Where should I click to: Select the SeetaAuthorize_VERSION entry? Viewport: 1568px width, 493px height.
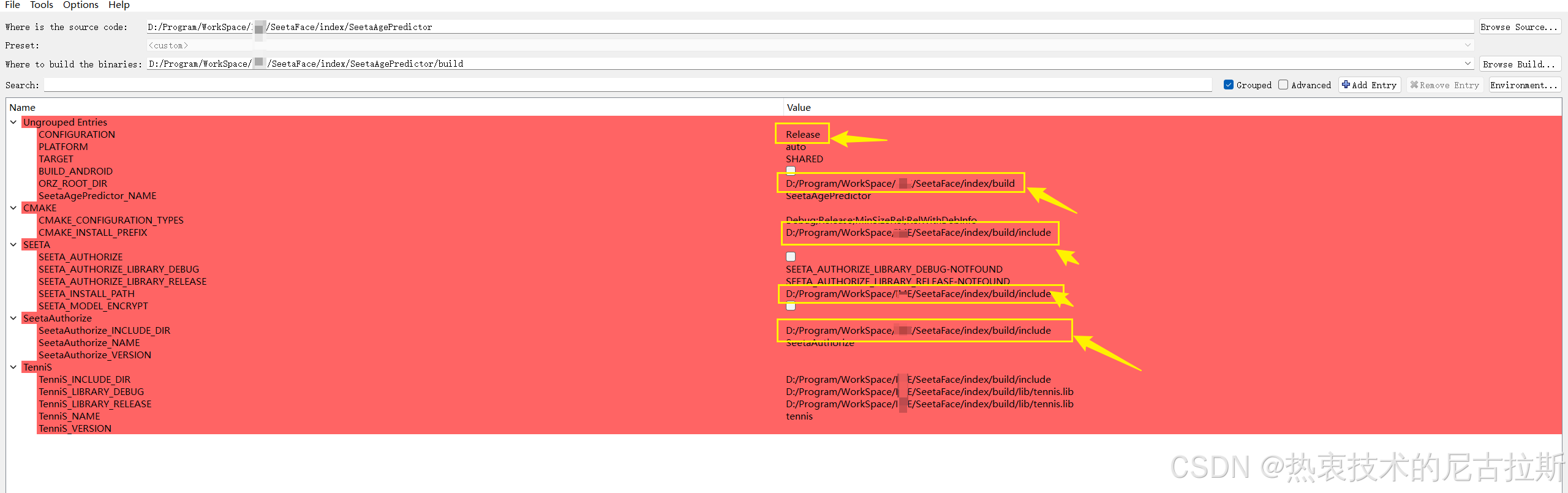coord(94,355)
